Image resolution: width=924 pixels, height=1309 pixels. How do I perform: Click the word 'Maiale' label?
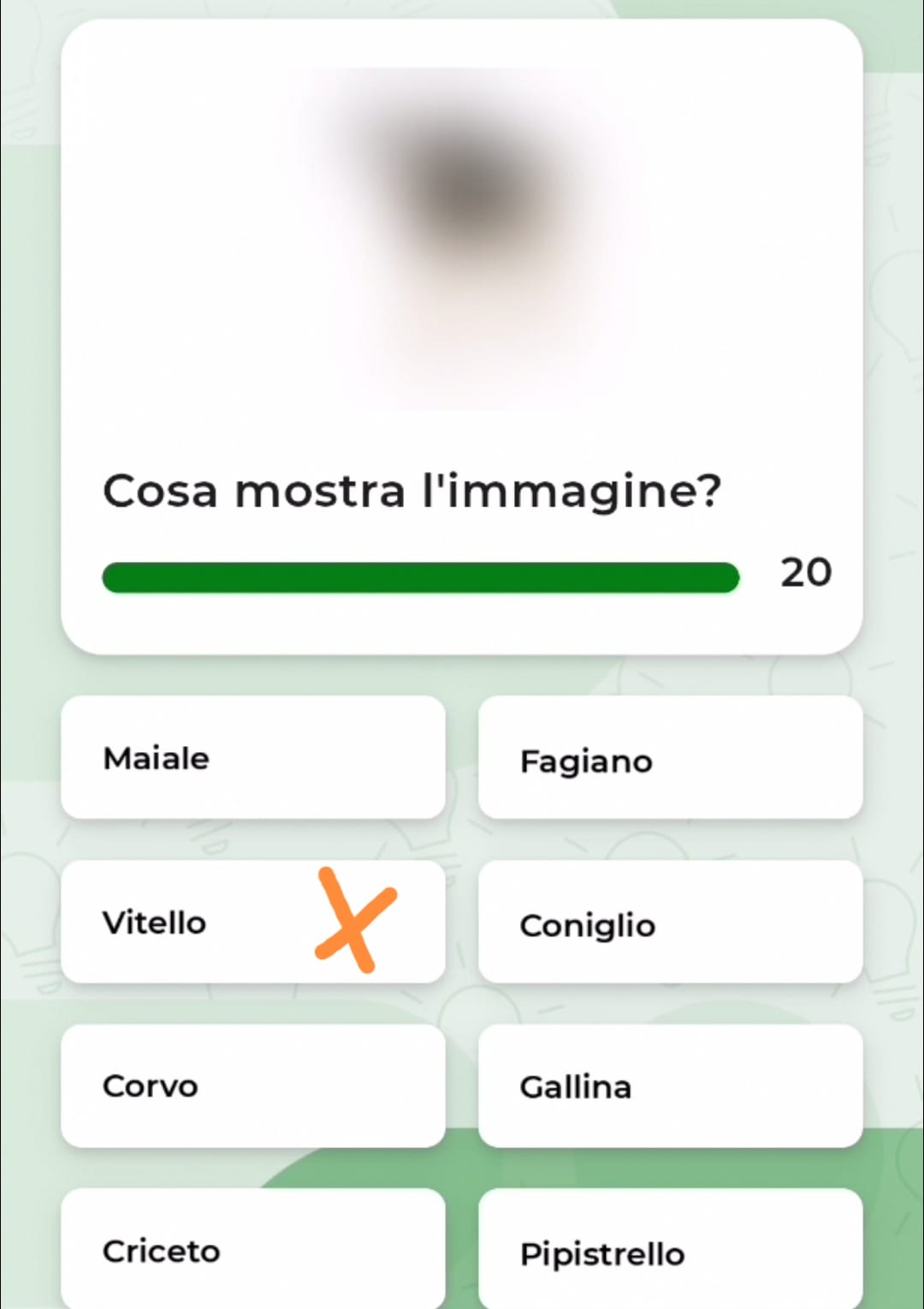156,758
